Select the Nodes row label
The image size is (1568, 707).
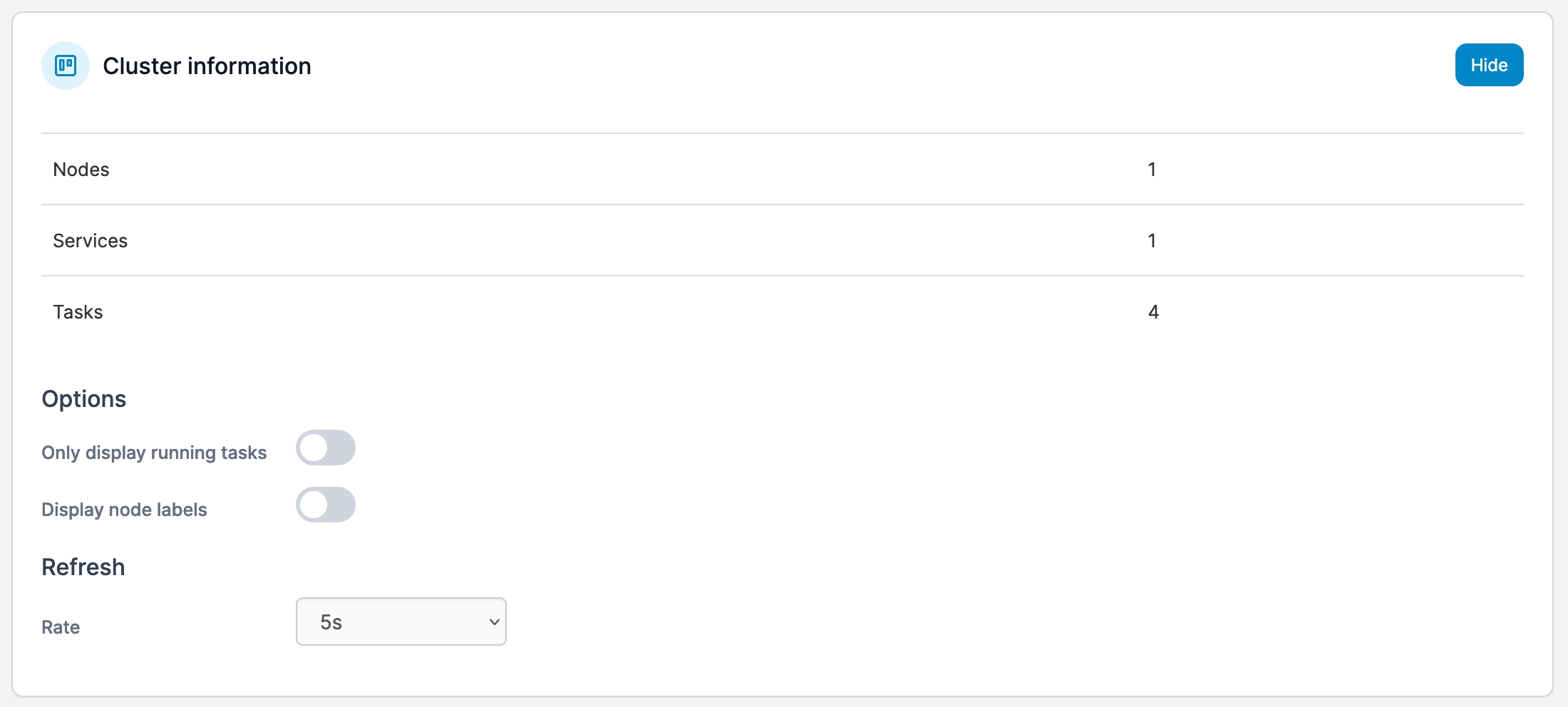click(81, 170)
